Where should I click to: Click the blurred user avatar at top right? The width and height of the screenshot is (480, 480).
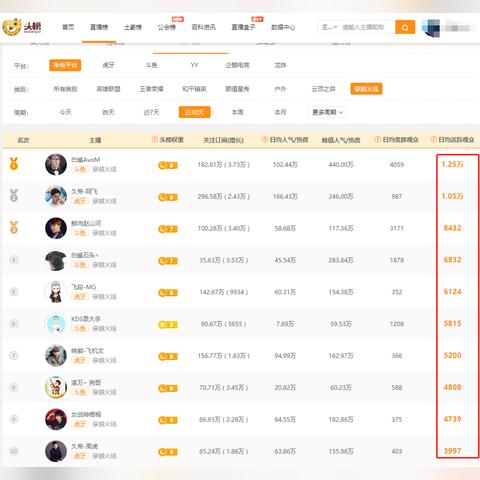431,27
